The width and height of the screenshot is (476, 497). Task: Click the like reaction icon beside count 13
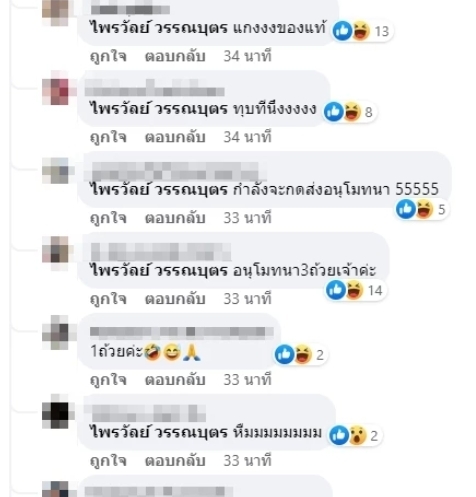coord(342,31)
